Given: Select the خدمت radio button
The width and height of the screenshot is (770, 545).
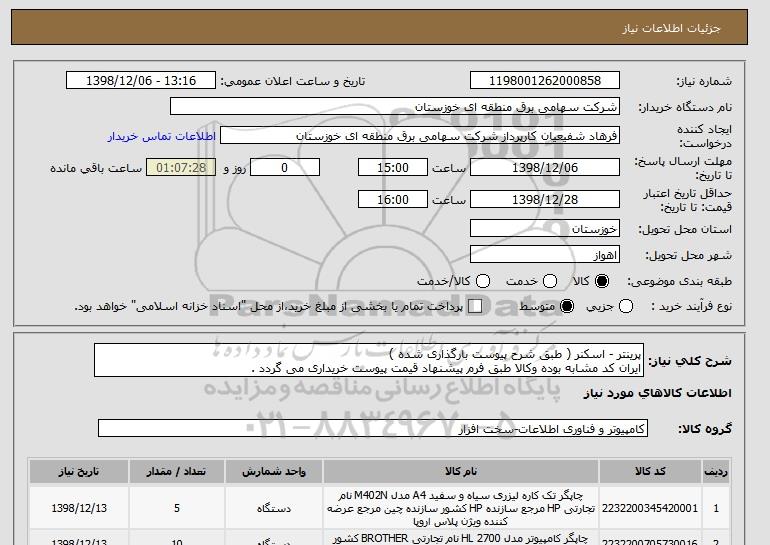Looking at the screenshot, I should click(550, 281).
